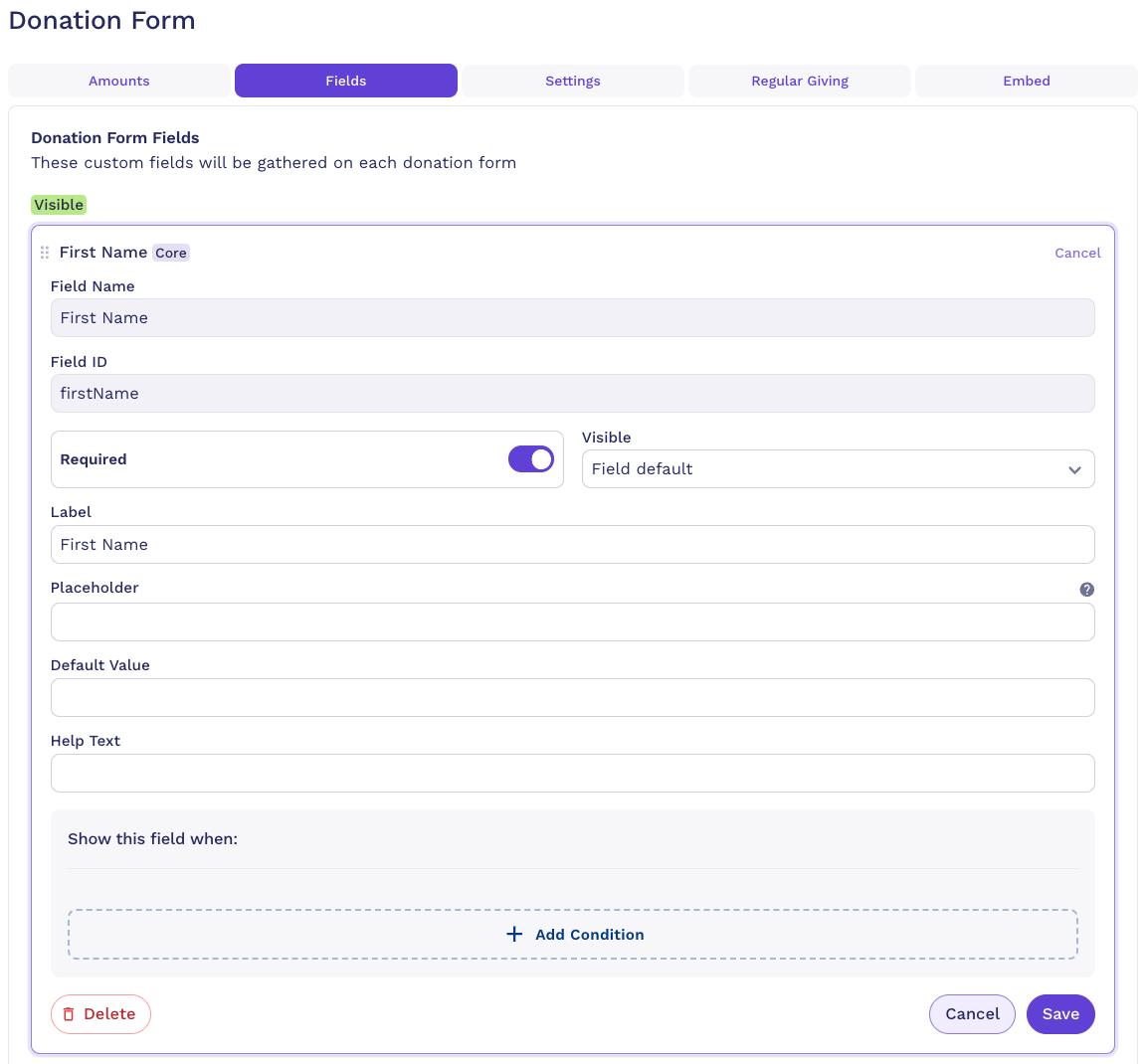The height and width of the screenshot is (1064, 1146).
Task: Select the Embed tab
Action: [1026, 82]
